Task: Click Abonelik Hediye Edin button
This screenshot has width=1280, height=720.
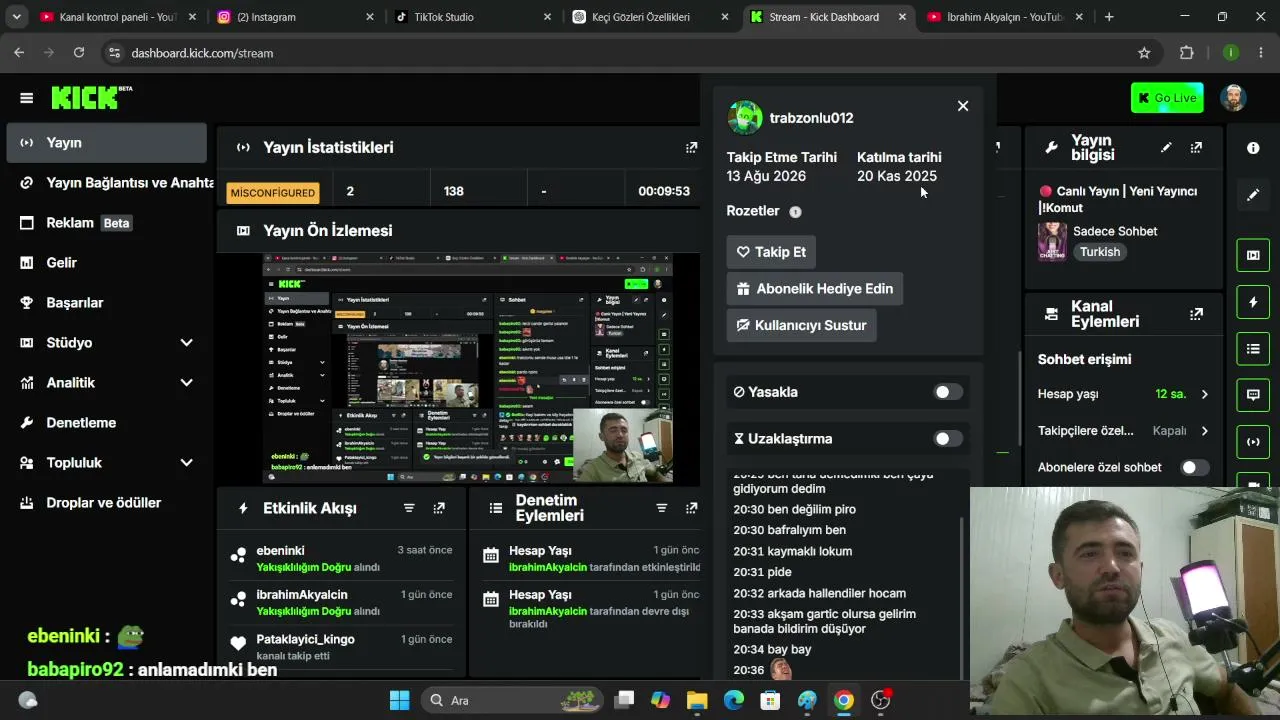Action: pyautogui.click(x=815, y=289)
